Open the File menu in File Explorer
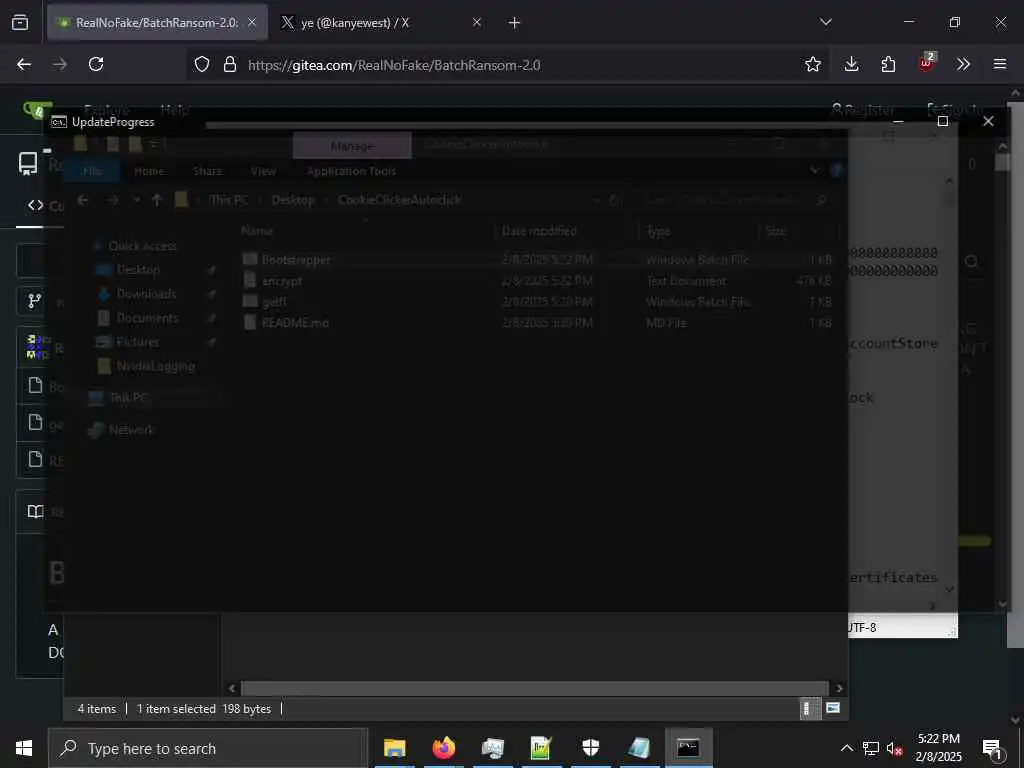1024x768 pixels. click(x=92, y=171)
